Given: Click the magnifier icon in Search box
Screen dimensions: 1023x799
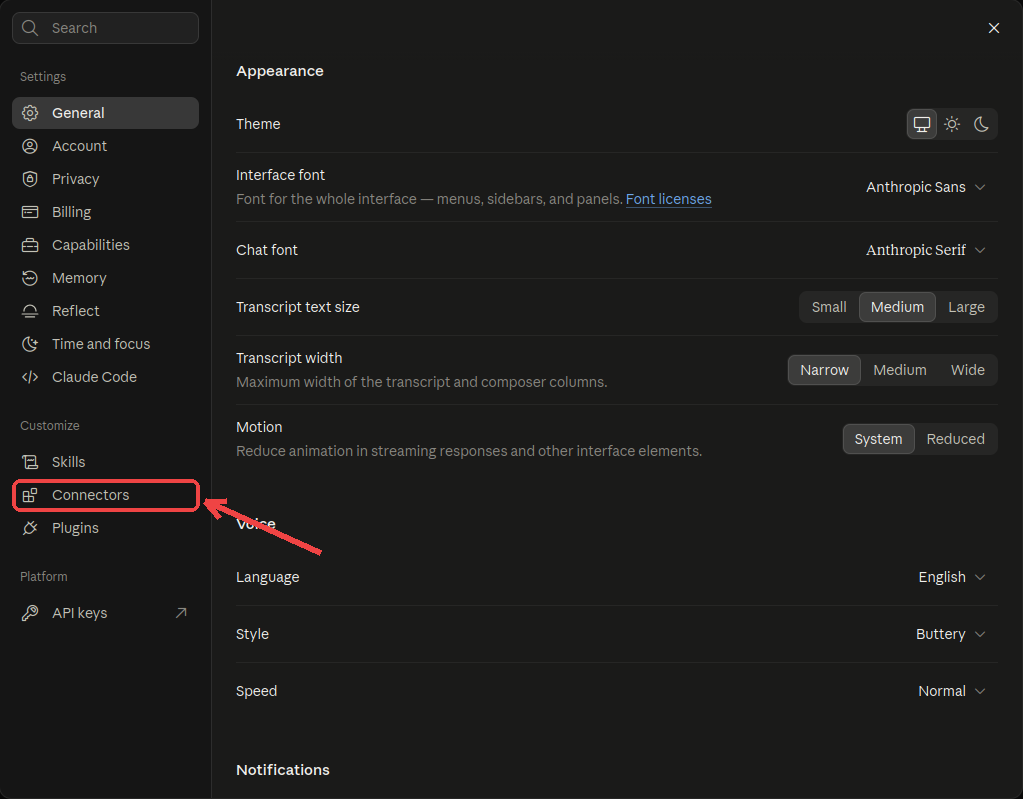Looking at the screenshot, I should (x=30, y=28).
